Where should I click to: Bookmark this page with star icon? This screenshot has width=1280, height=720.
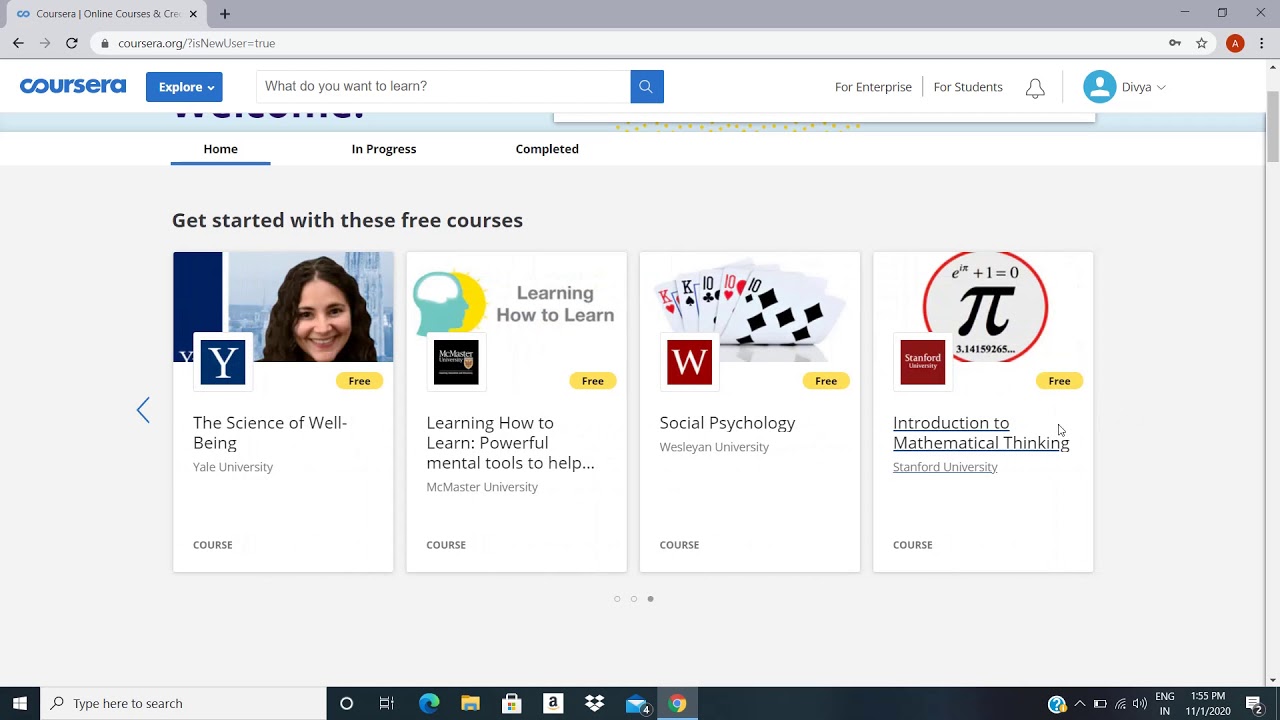[1201, 43]
